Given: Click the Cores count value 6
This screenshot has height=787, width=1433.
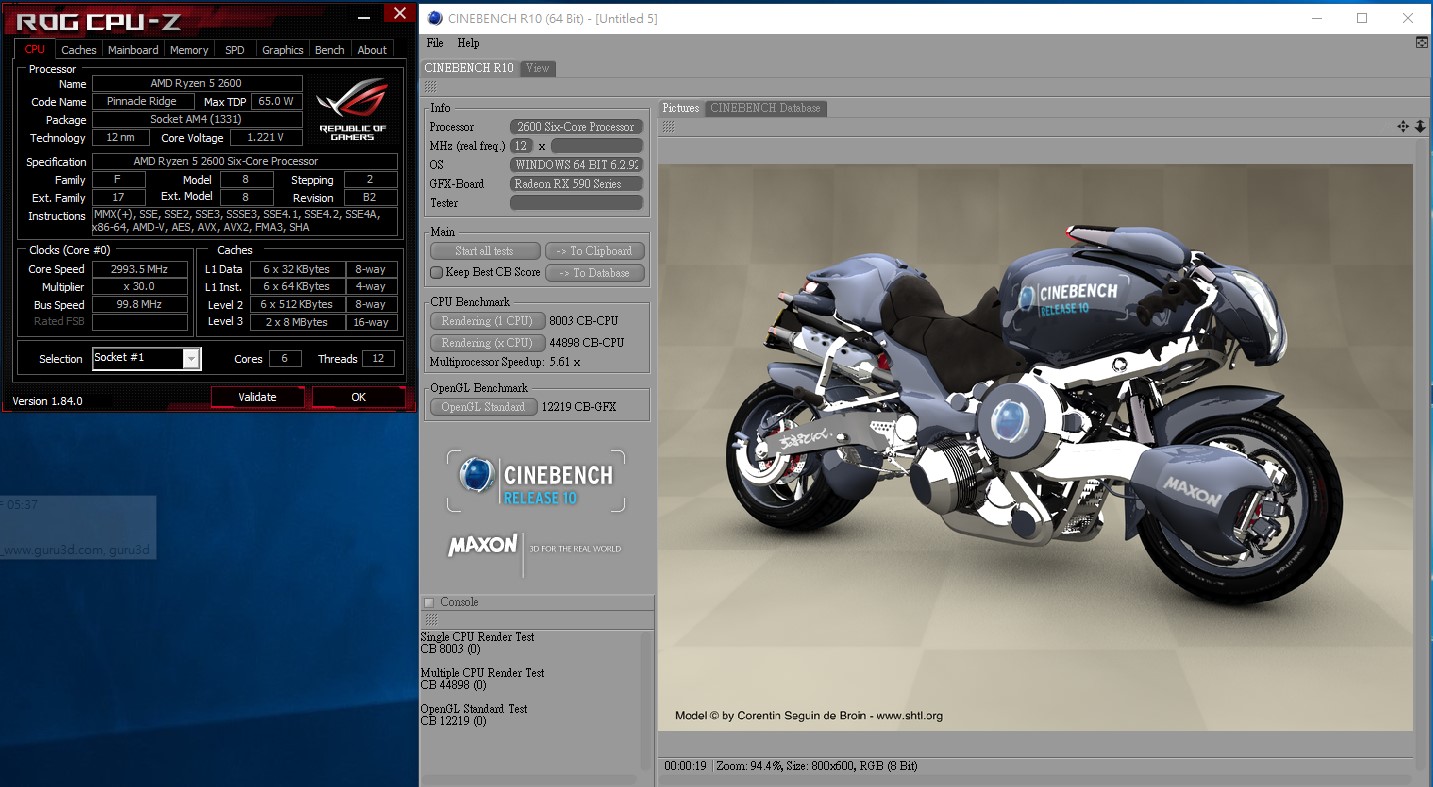Looking at the screenshot, I should (x=284, y=359).
